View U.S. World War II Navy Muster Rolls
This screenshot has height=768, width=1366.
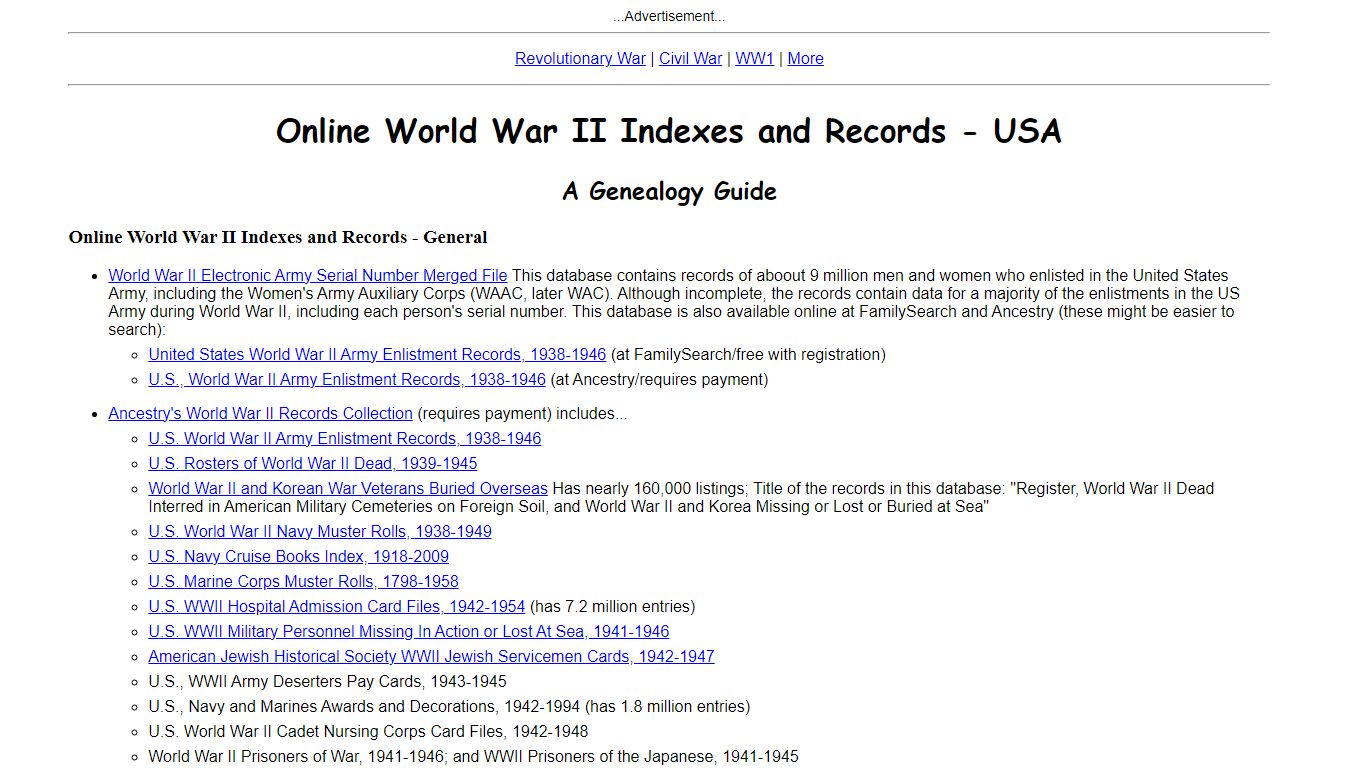[320, 531]
